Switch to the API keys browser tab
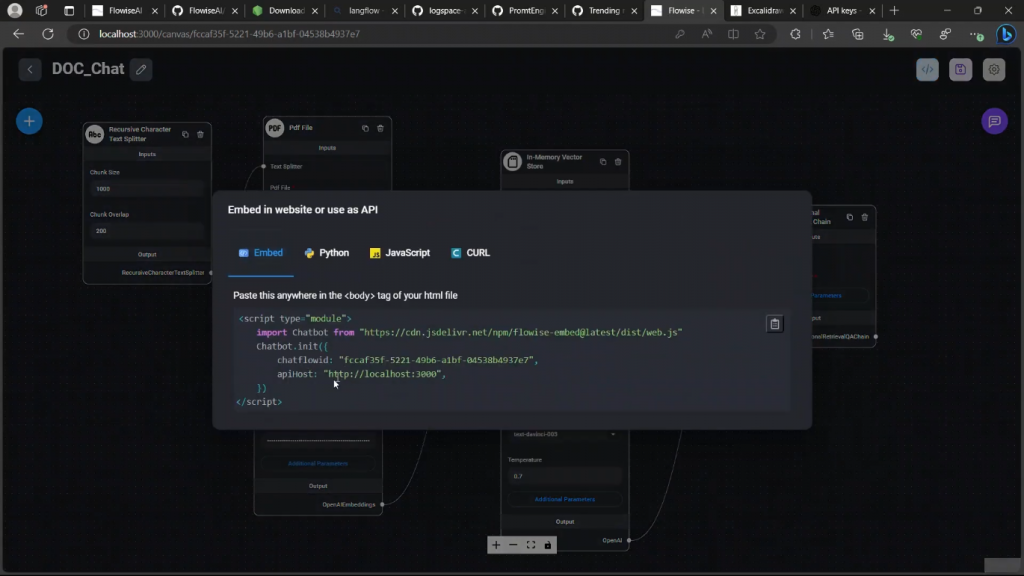Screen dimensions: 1024x576 coord(843,10)
